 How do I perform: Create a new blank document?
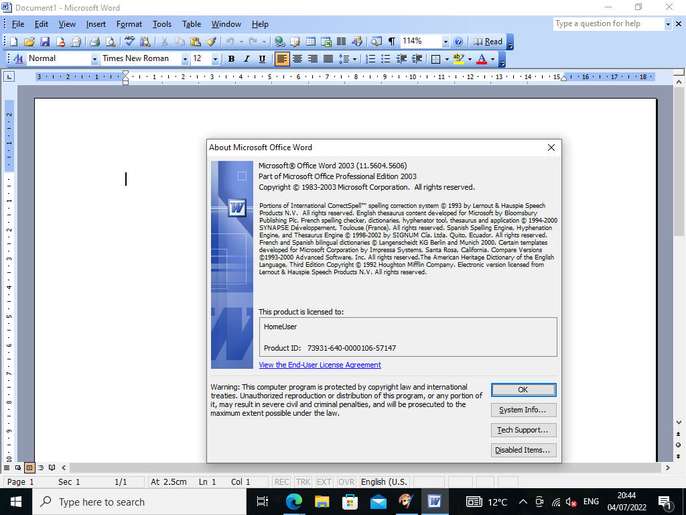coord(14,42)
